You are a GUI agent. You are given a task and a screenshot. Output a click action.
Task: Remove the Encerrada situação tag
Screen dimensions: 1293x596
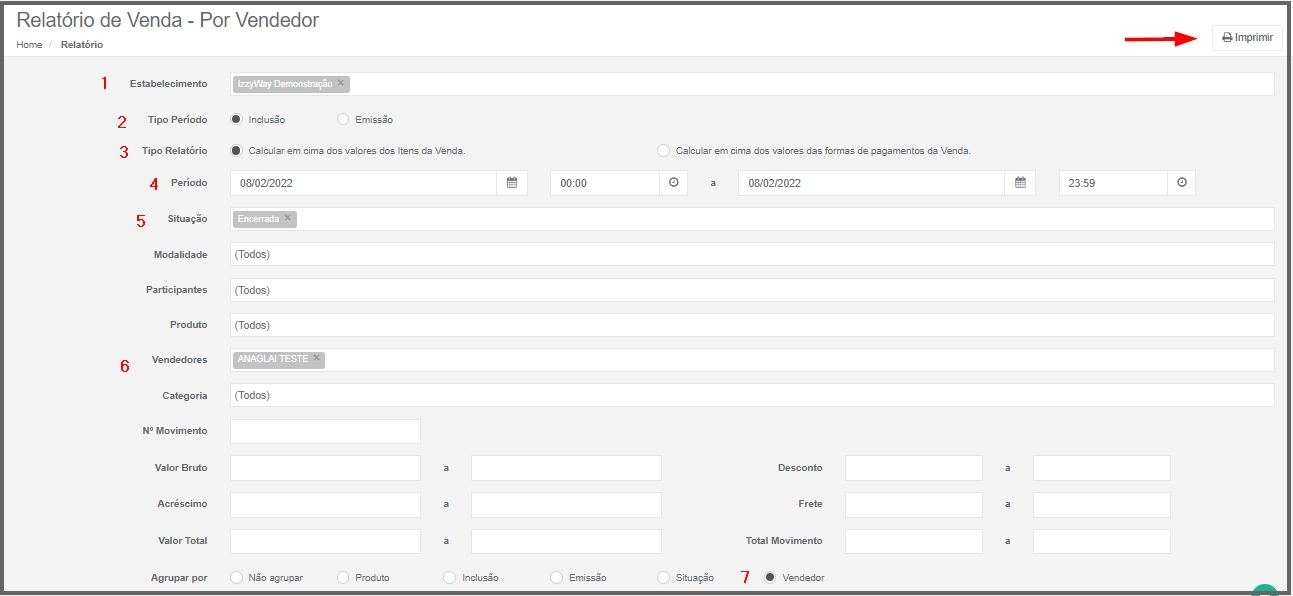tap(287, 218)
